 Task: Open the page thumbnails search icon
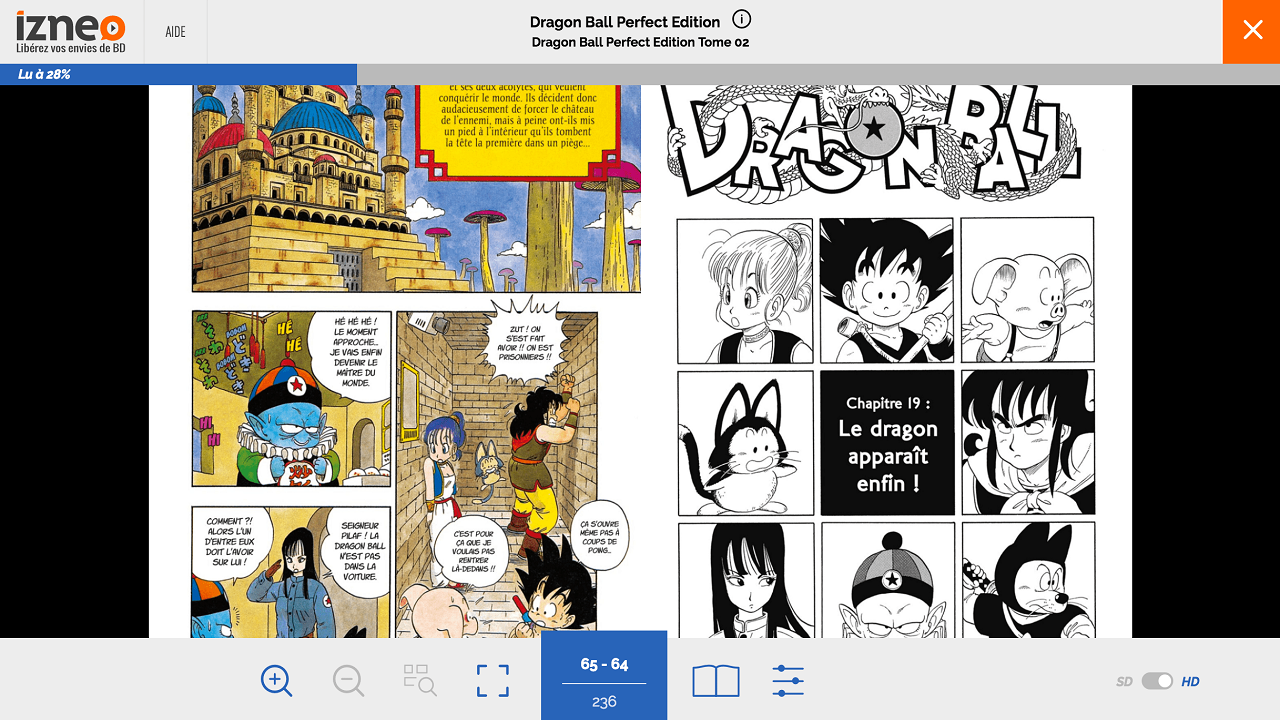pyautogui.click(x=420, y=681)
